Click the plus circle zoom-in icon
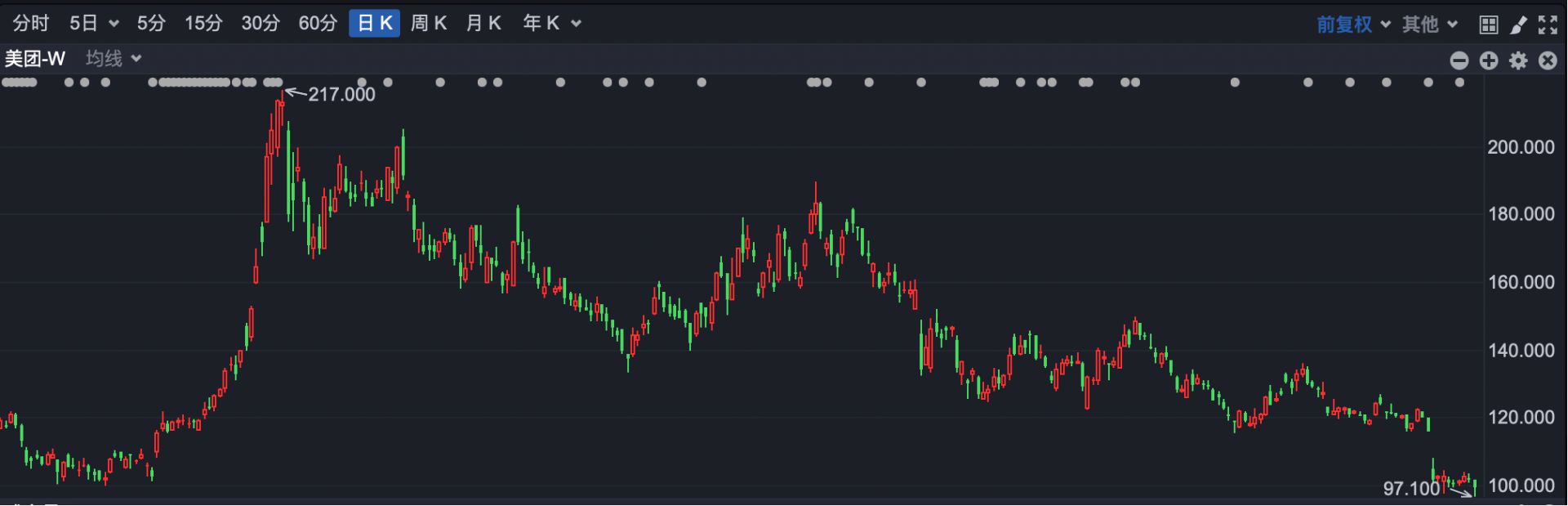1568x506 pixels. click(1489, 60)
